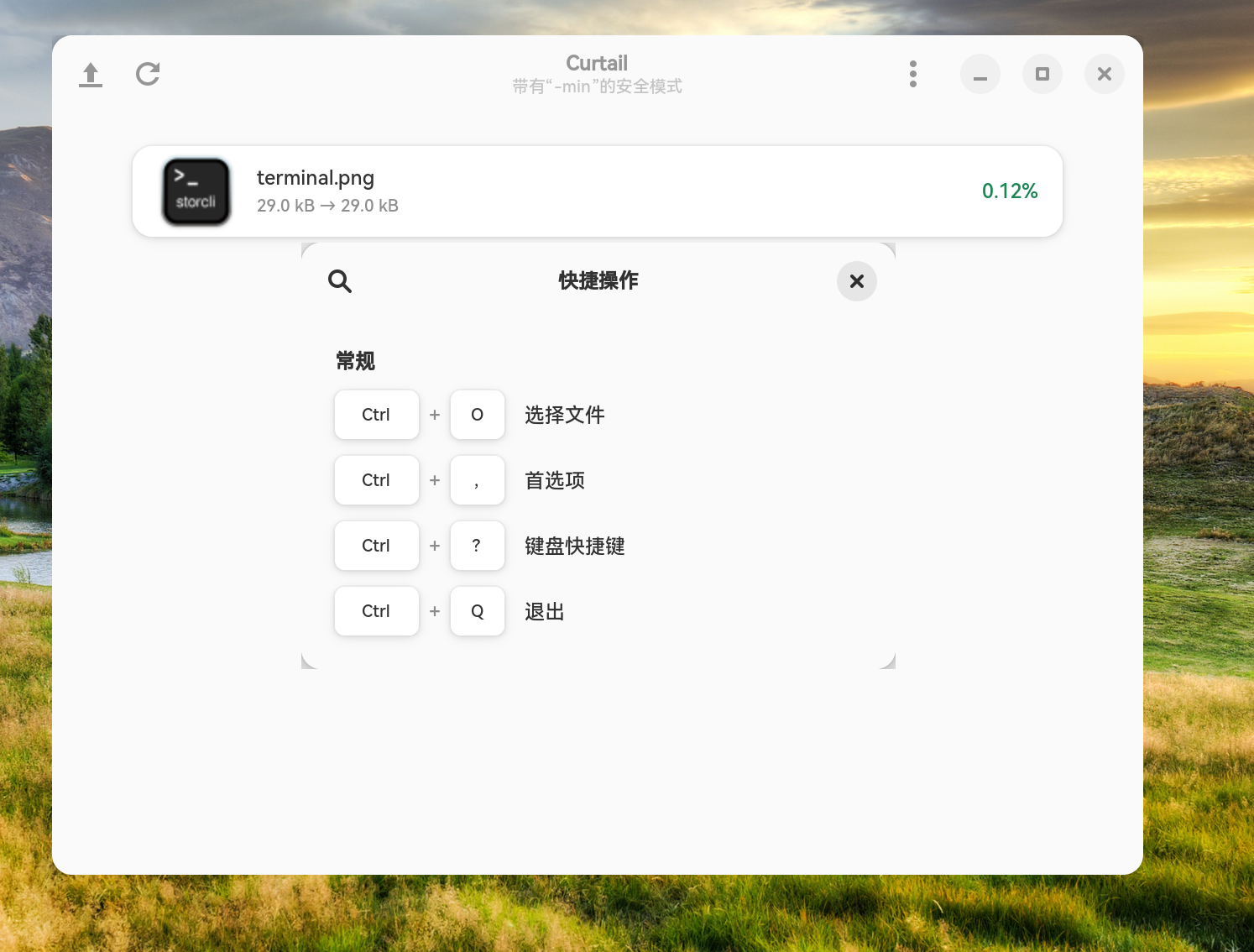Click the magnifier icon at top of 快捷操作
This screenshot has width=1254, height=952.
tap(339, 281)
